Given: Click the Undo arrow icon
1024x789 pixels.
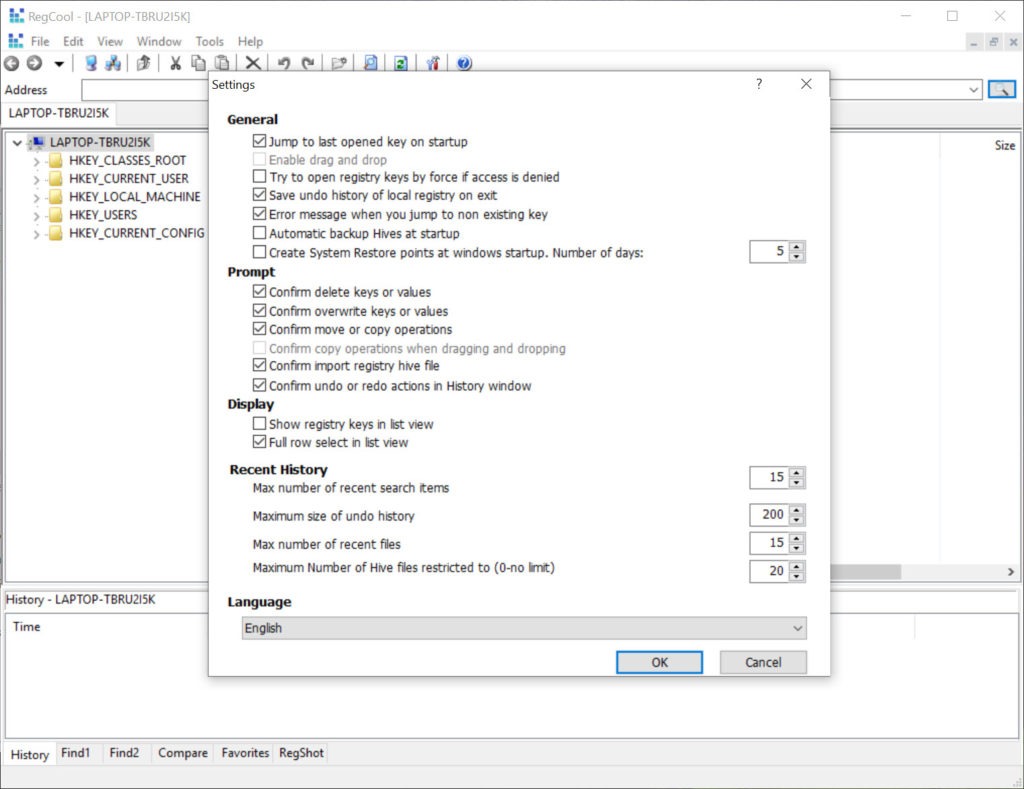Looking at the screenshot, I should coord(283,63).
